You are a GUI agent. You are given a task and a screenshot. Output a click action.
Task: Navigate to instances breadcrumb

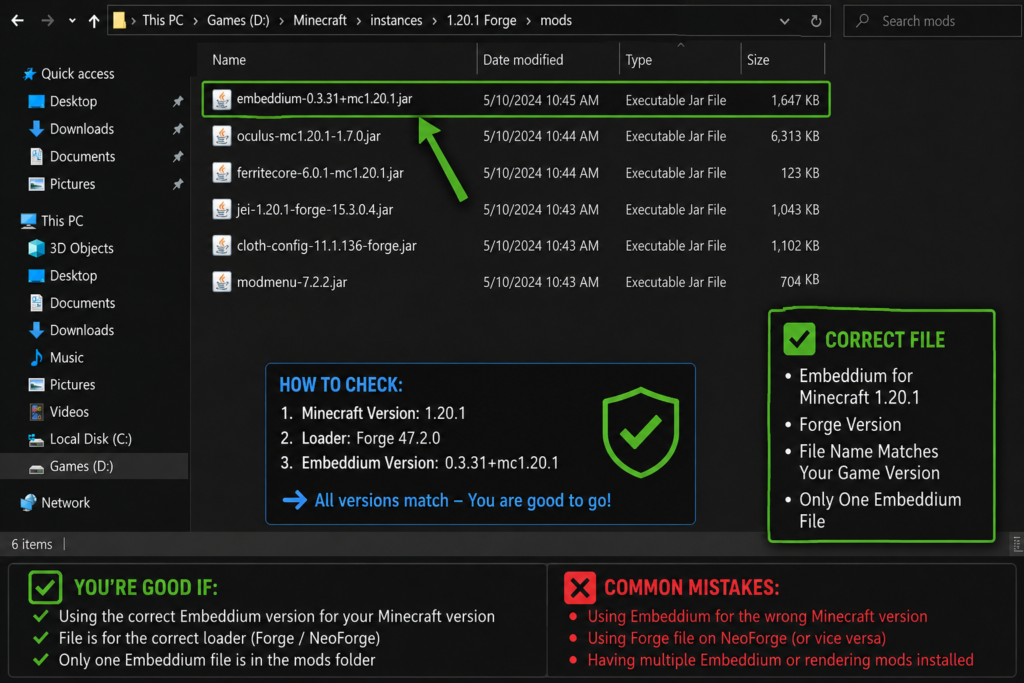click(x=396, y=20)
